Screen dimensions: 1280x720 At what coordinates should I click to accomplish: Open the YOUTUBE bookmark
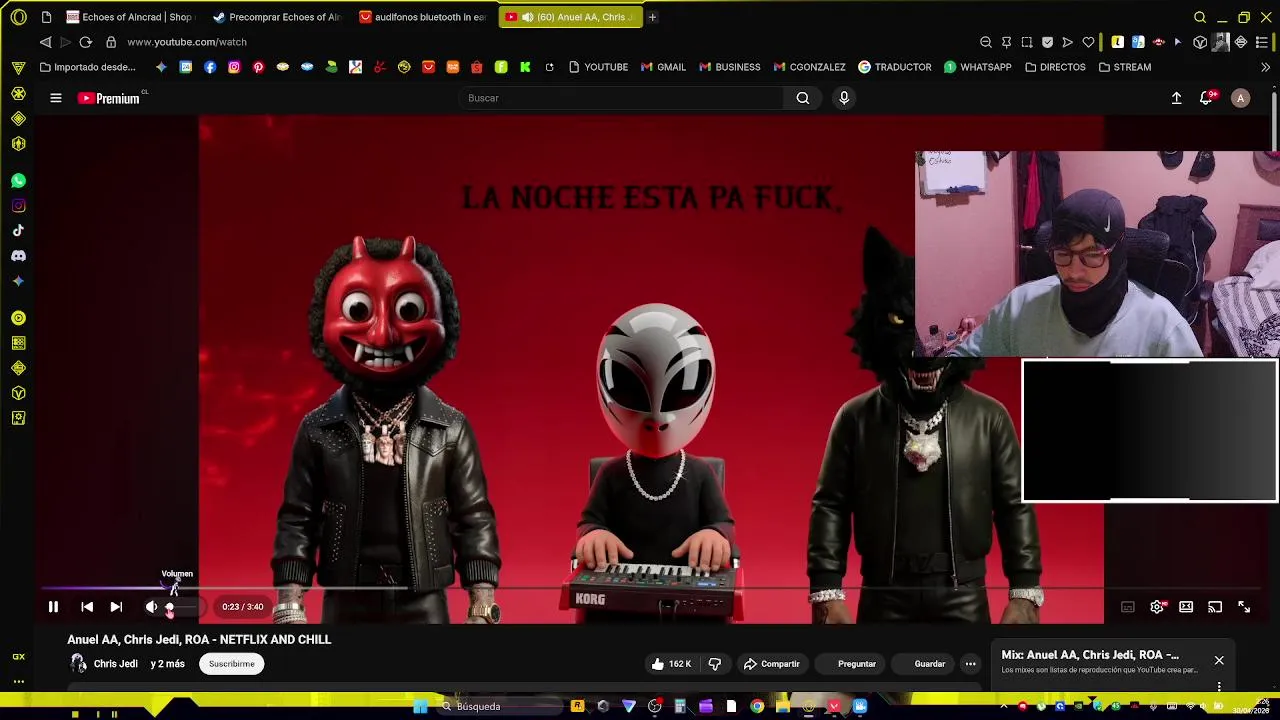[598, 67]
